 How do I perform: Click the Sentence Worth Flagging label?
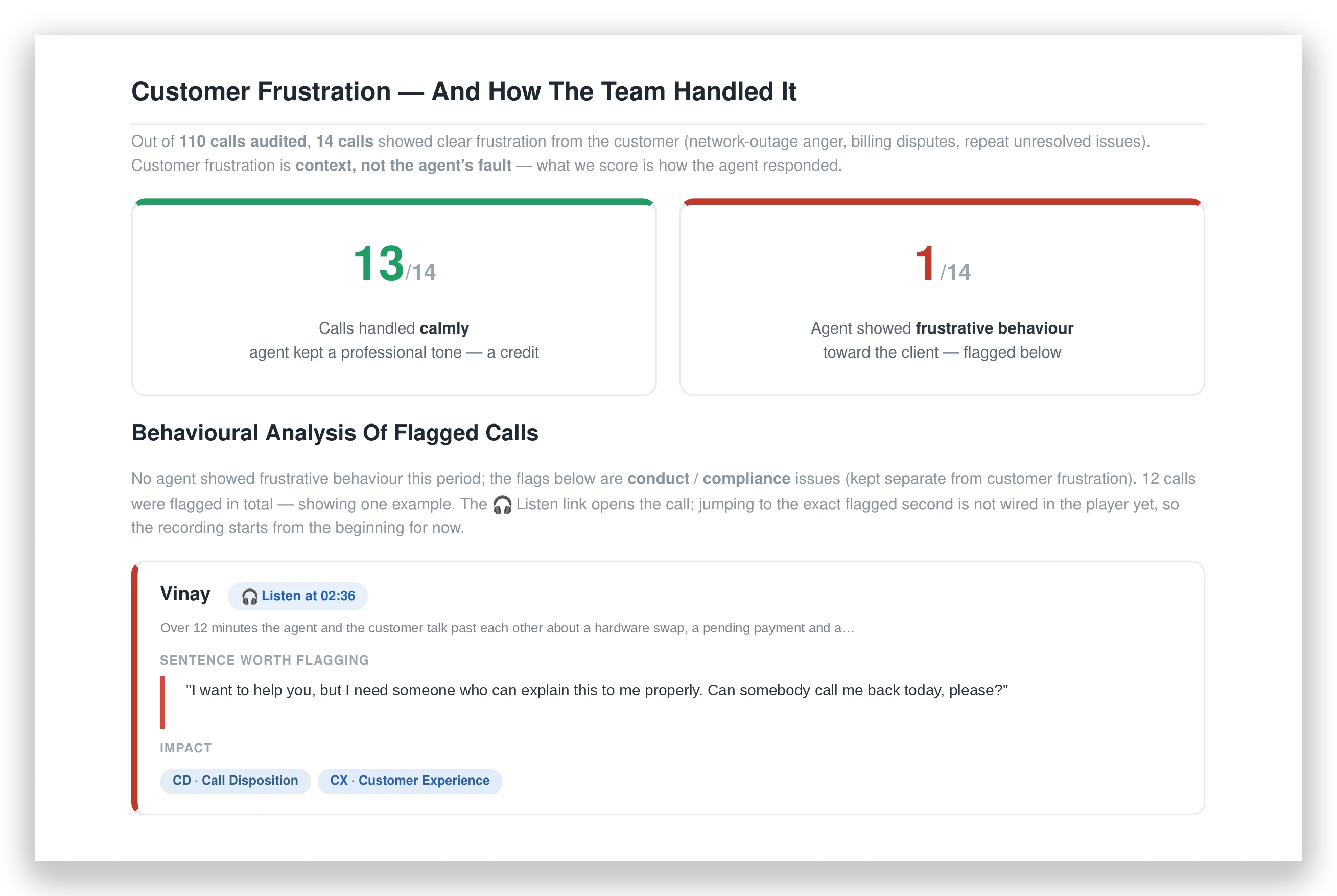point(264,660)
